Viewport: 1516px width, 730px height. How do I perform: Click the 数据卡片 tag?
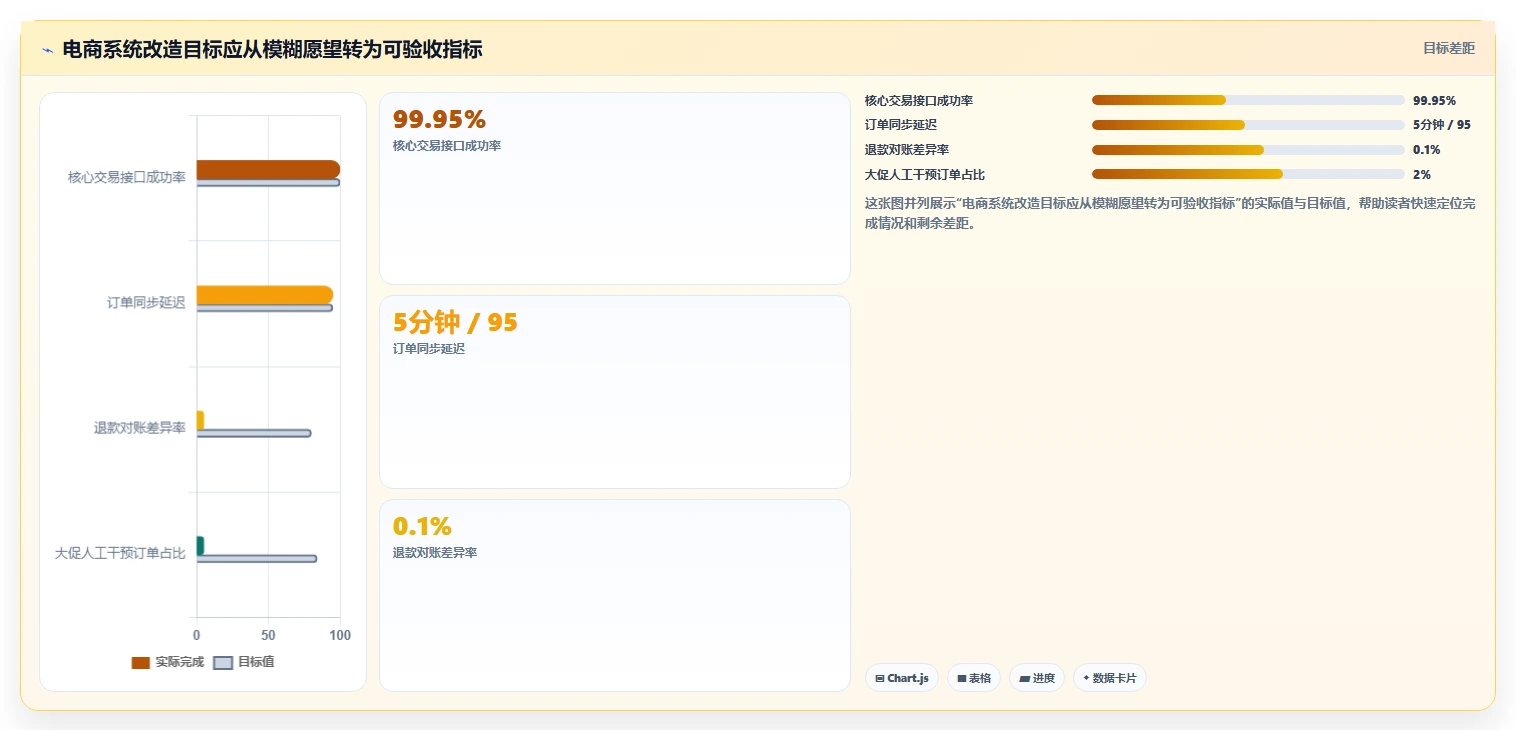pos(1109,678)
